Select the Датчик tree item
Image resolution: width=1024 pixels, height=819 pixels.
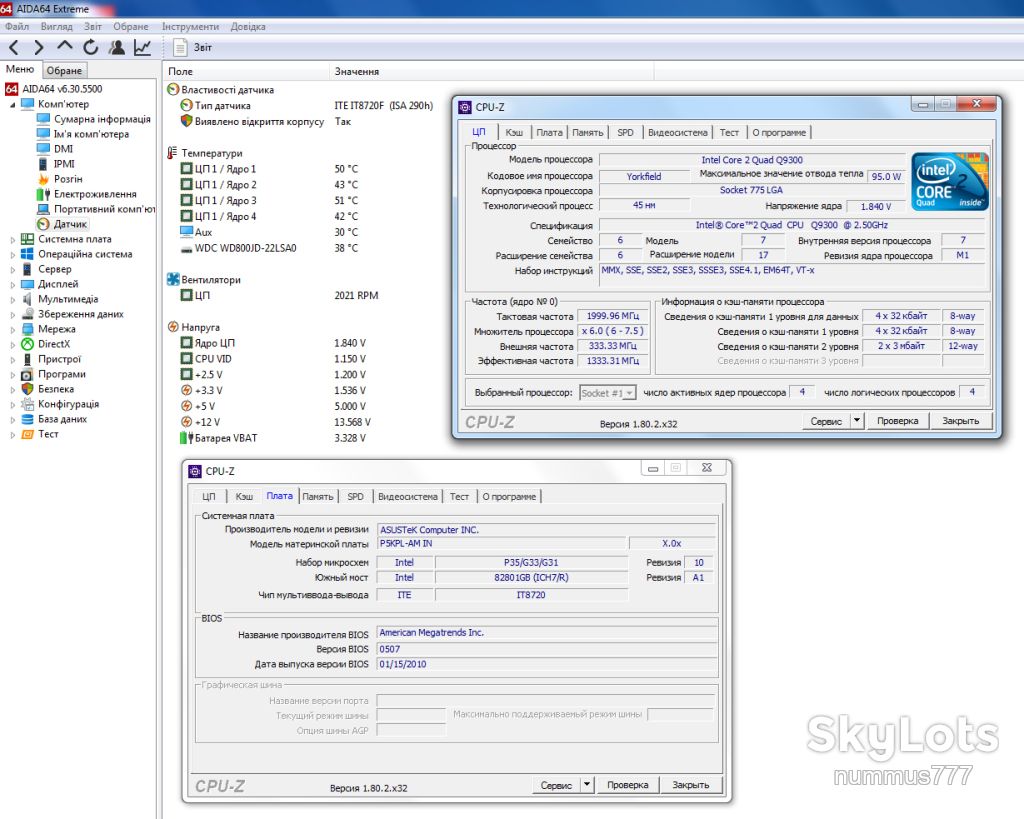(70, 224)
